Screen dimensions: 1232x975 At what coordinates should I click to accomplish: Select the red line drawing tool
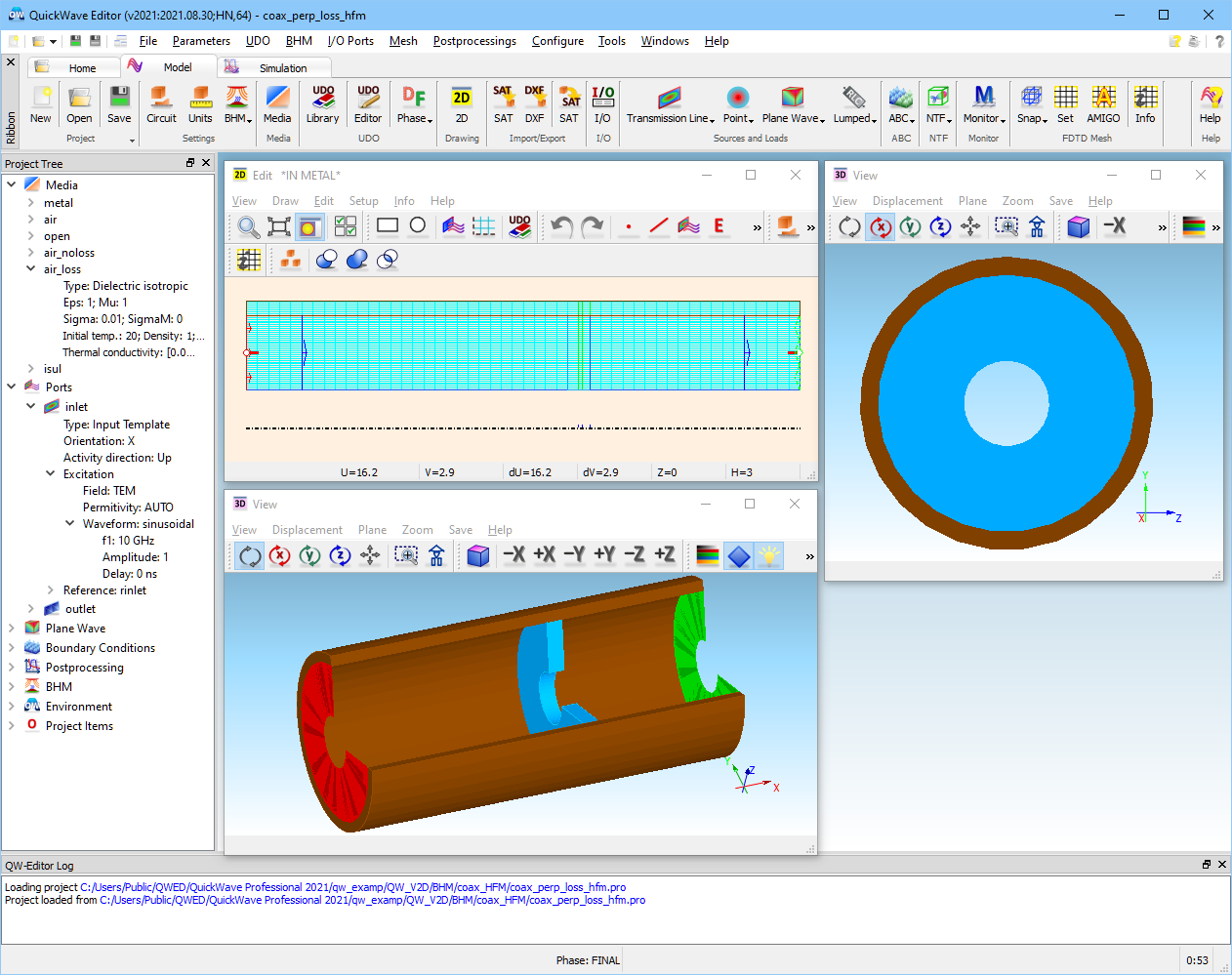coord(659,226)
